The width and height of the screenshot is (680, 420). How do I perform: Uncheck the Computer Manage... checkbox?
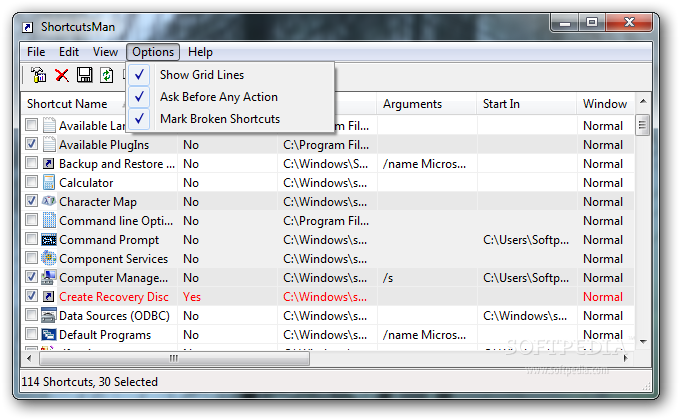point(31,276)
